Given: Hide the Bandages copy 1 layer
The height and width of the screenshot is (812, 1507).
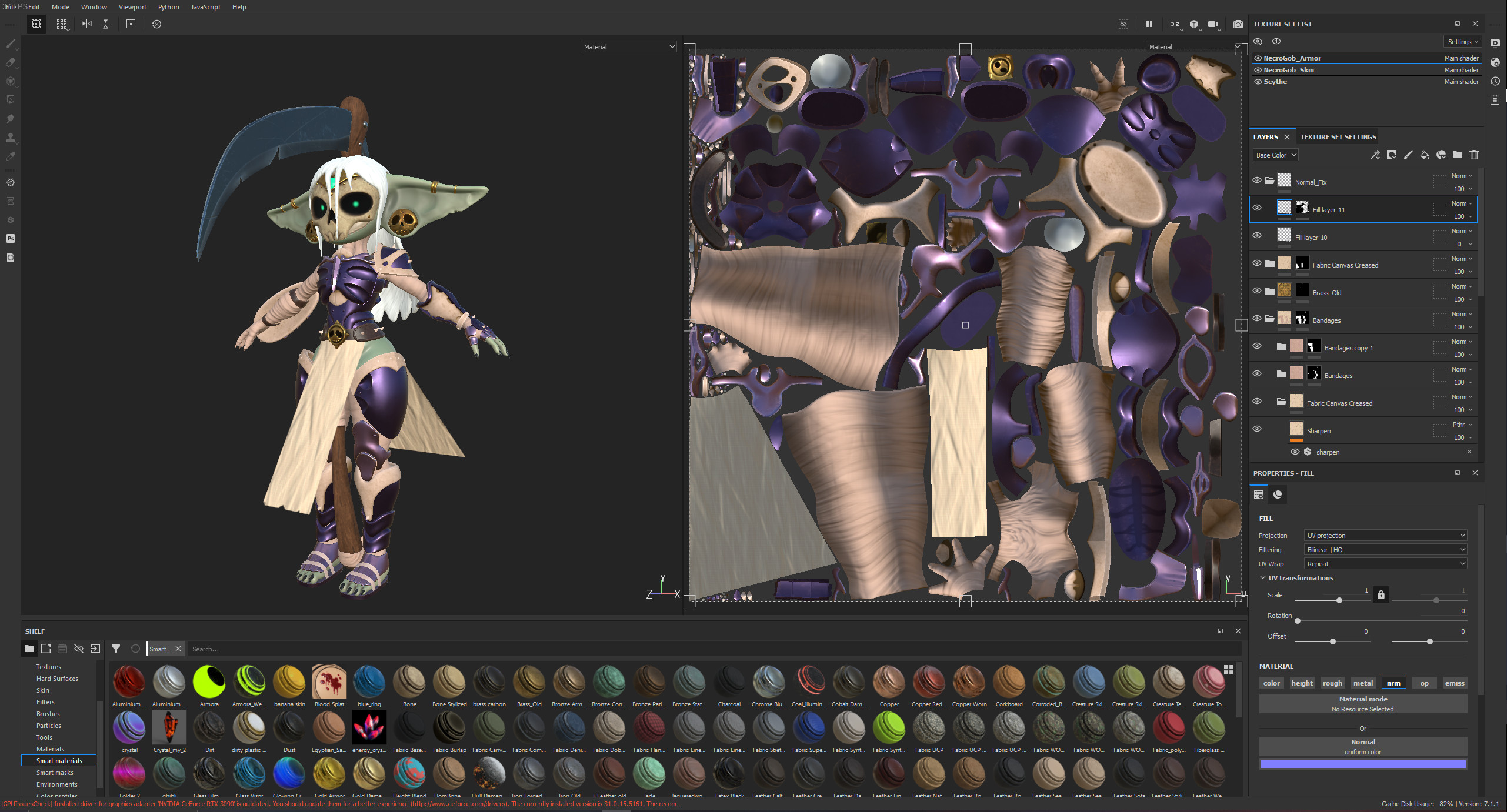Looking at the screenshot, I should [x=1257, y=346].
